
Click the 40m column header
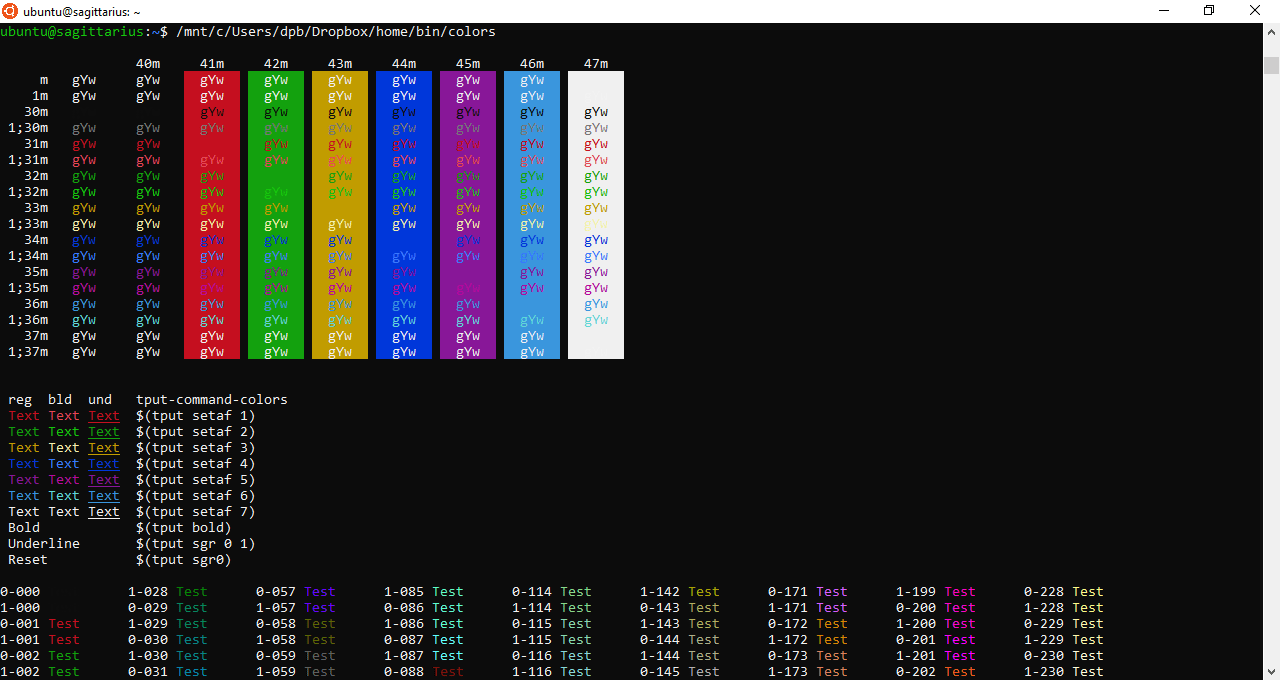(x=147, y=63)
